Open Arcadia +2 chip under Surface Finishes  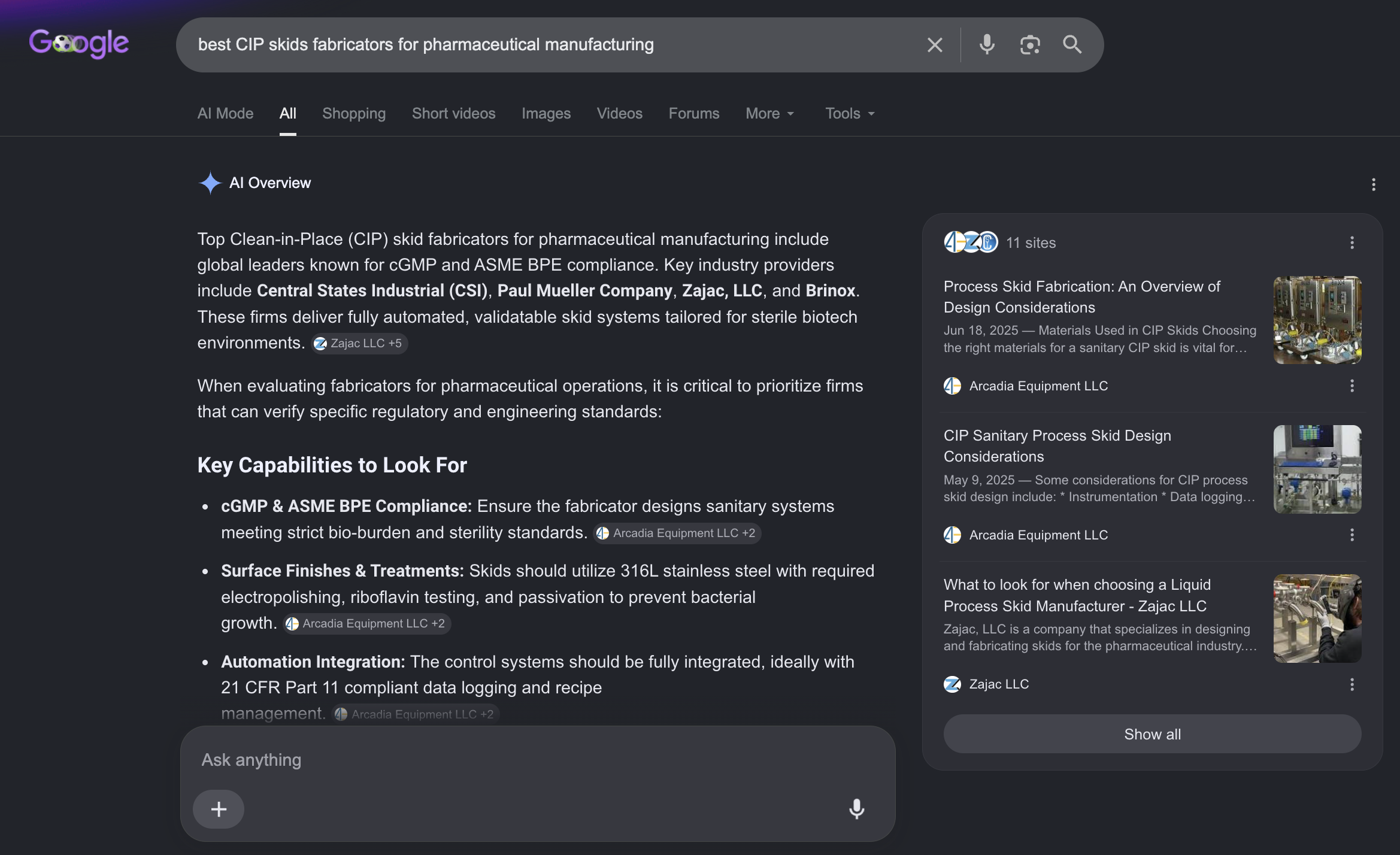pyautogui.click(x=367, y=623)
